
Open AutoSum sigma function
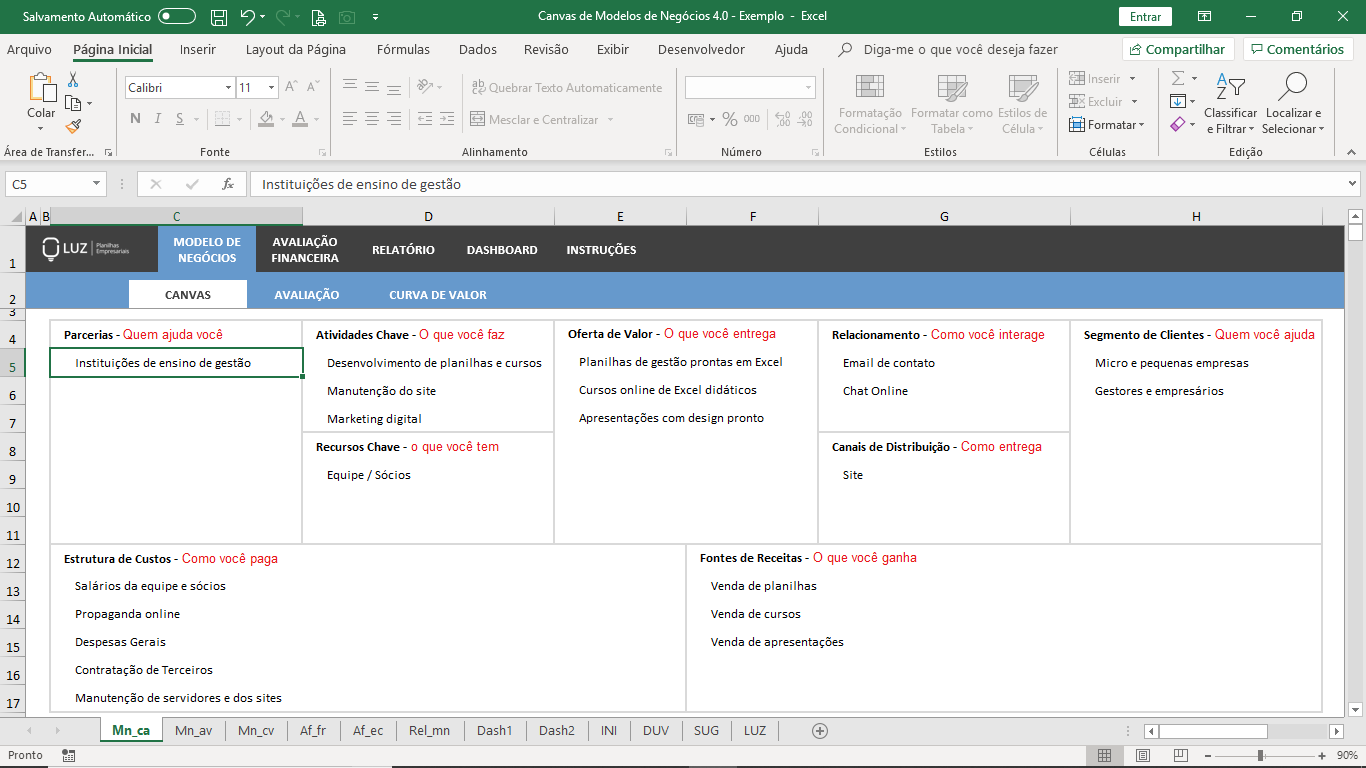1178,78
